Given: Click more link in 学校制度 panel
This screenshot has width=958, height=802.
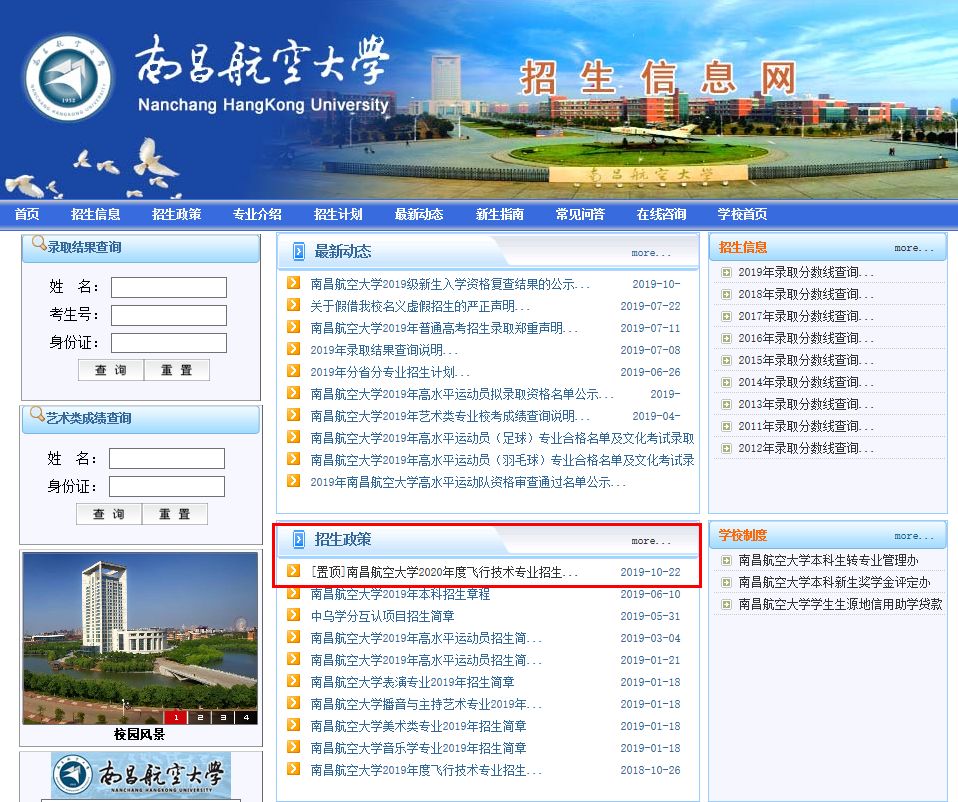Looking at the screenshot, I should tap(914, 536).
